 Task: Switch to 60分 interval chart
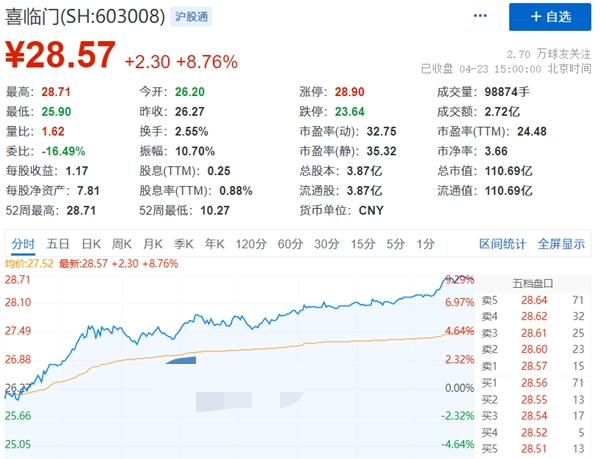click(290, 243)
